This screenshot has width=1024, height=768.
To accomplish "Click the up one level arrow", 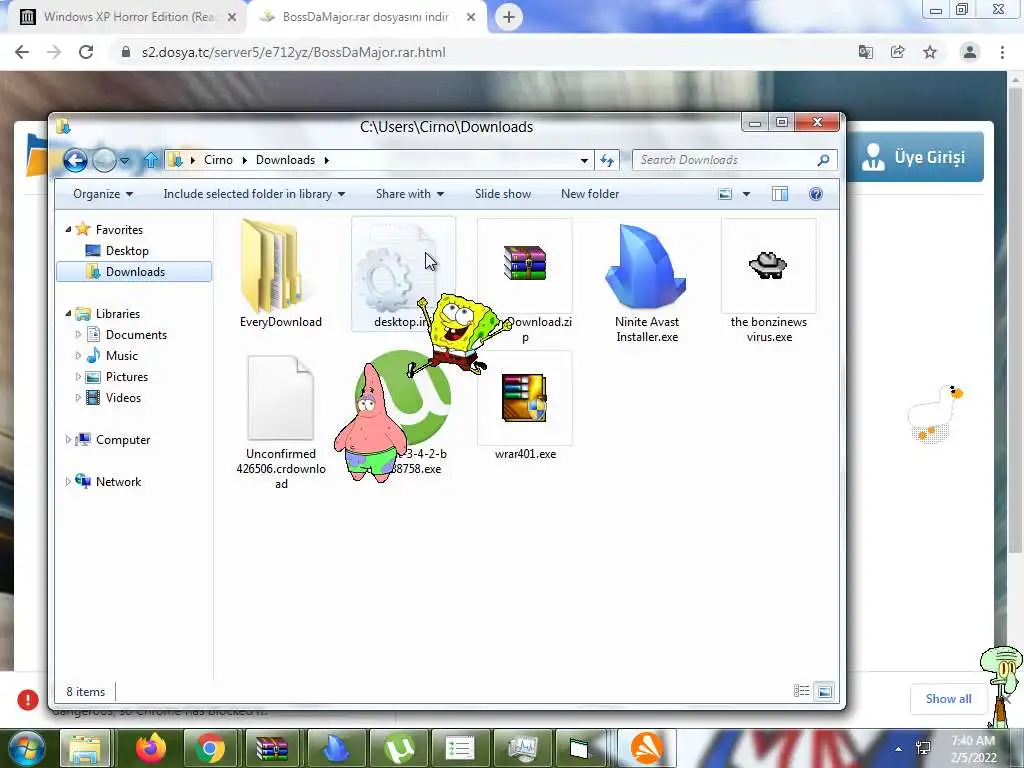I will pos(151,160).
